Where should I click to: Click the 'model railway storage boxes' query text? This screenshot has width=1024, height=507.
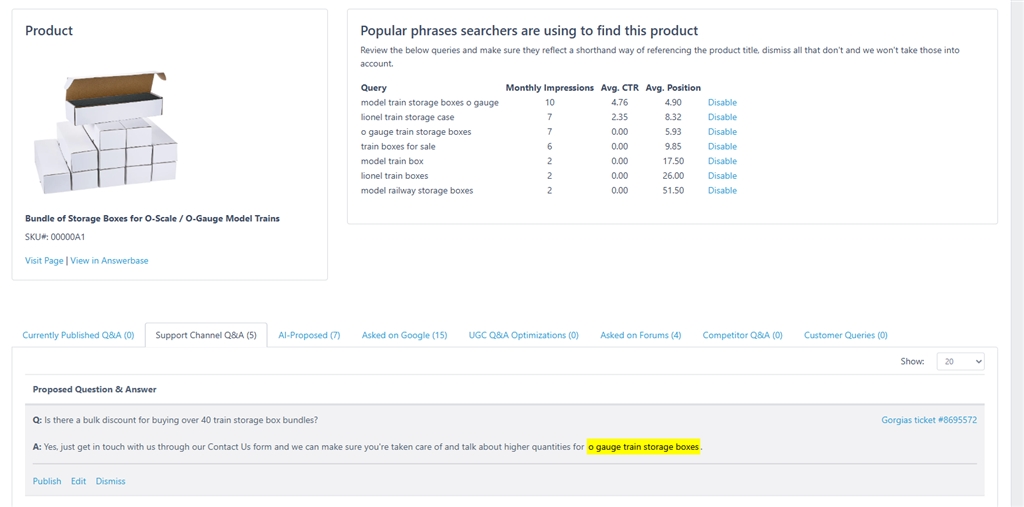click(x=417, y=191)
